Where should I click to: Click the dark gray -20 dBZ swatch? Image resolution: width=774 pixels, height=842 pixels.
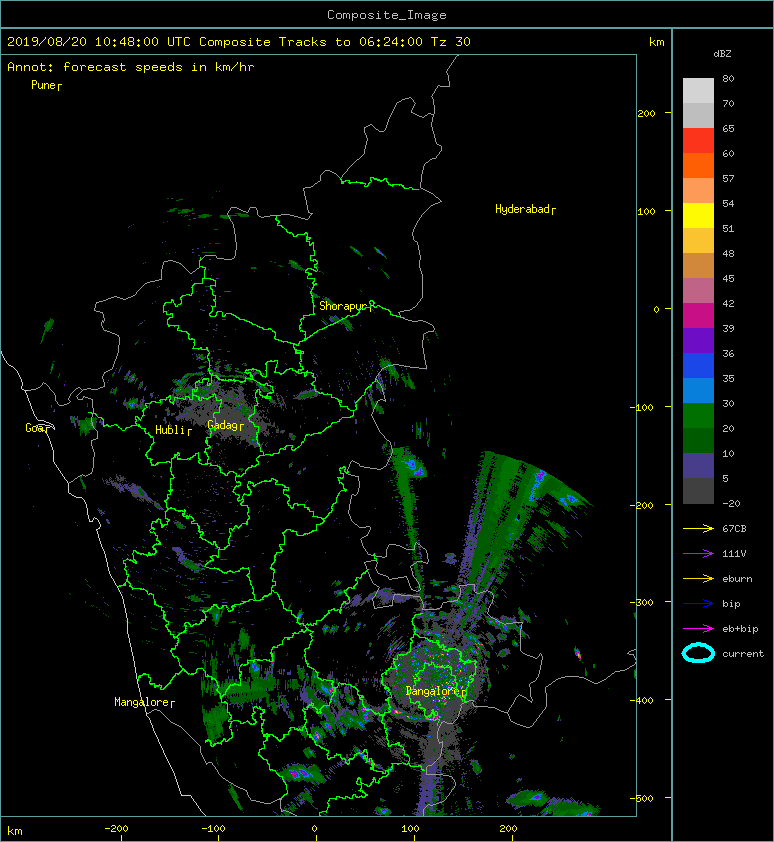click(698, 491)
